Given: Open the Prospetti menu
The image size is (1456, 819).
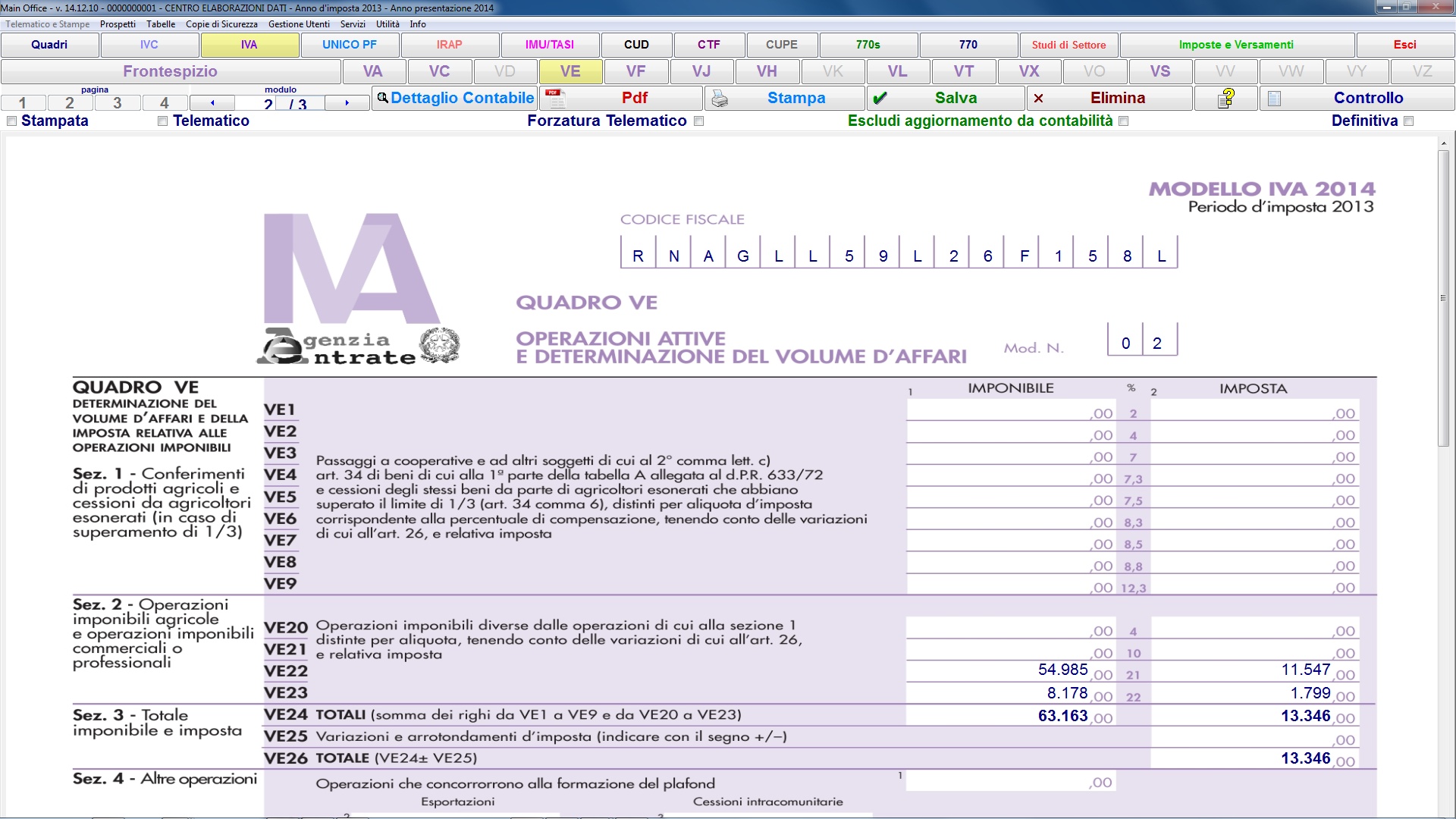Looking at the screenshot, I should tap(118, 24).
